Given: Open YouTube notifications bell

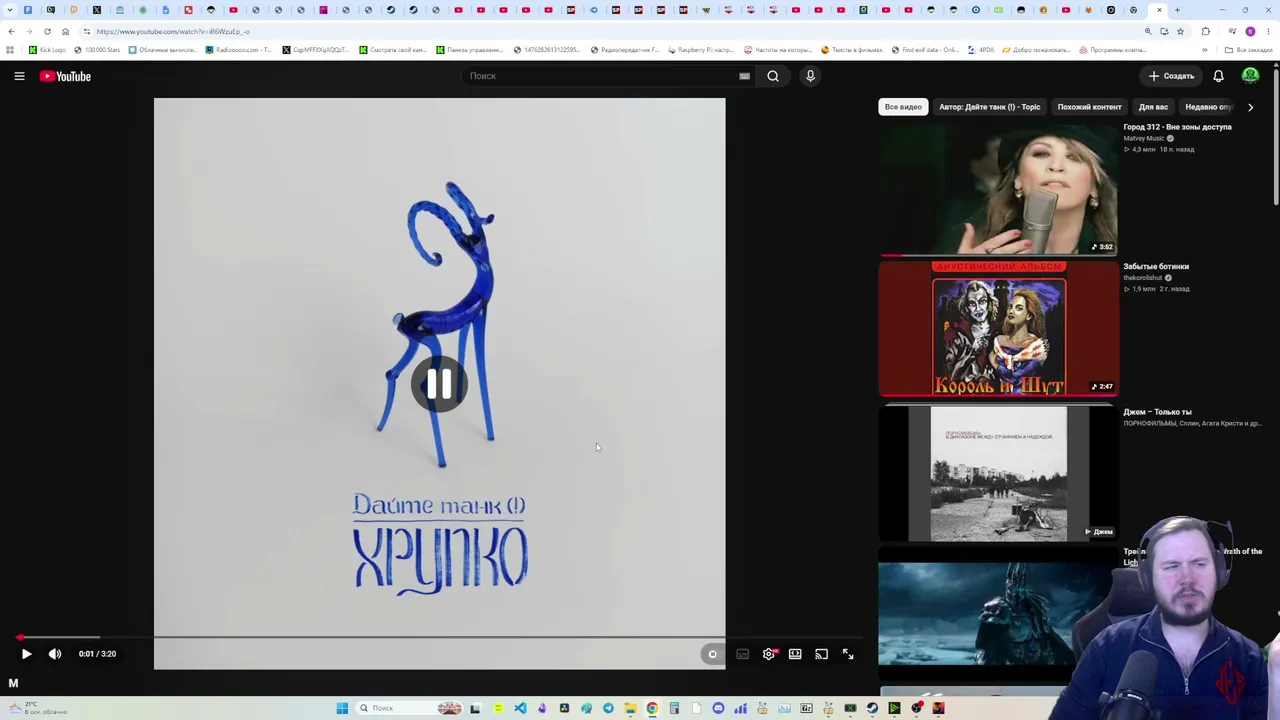Looking at the screenshot, I should [x=1218, y=76].
